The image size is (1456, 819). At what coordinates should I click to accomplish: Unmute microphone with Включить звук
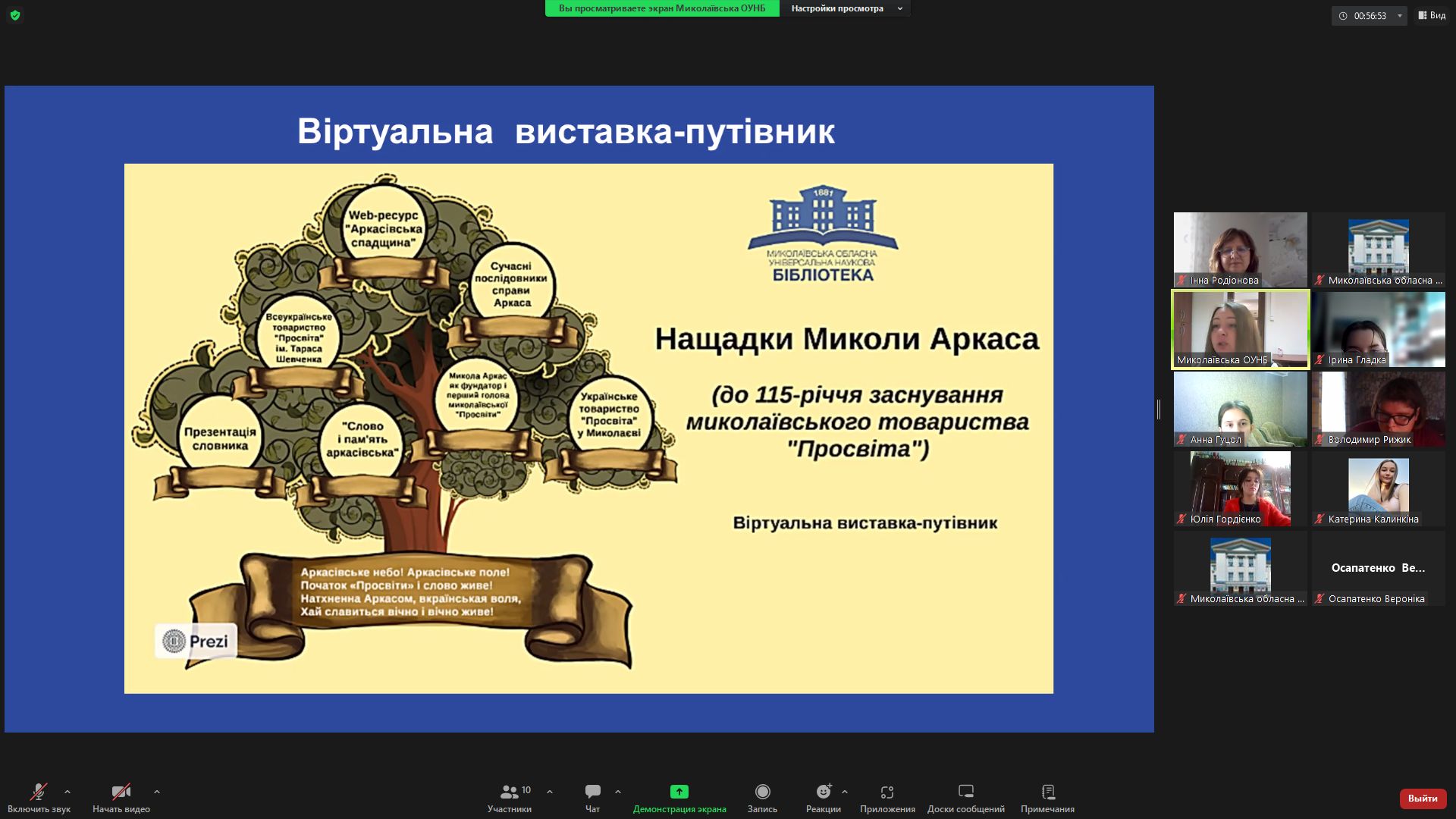click(38, 792)
